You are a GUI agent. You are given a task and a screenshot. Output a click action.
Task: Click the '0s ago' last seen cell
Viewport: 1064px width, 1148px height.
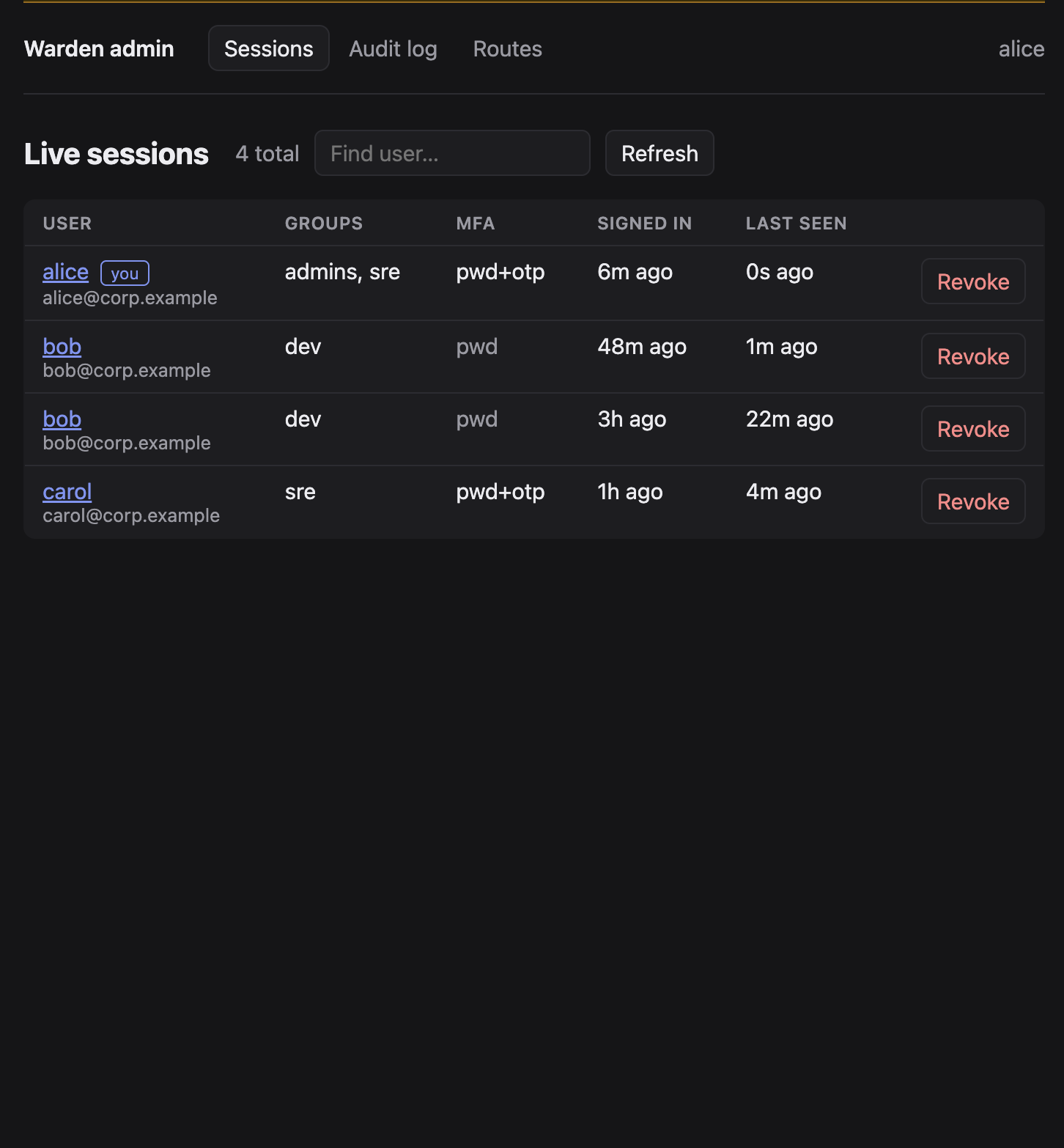(x=780, y=272)
